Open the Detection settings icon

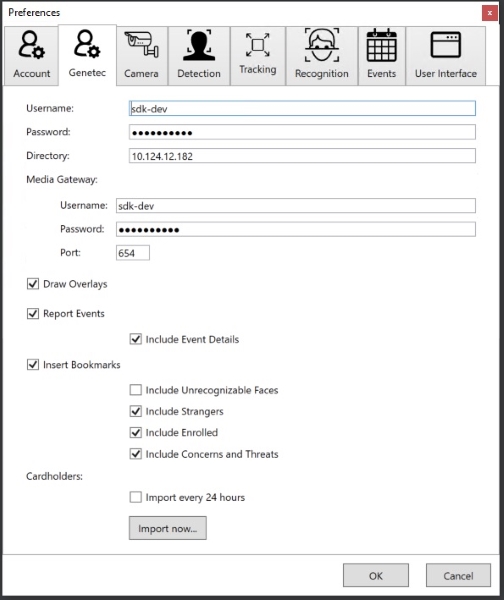pos(199,45)
